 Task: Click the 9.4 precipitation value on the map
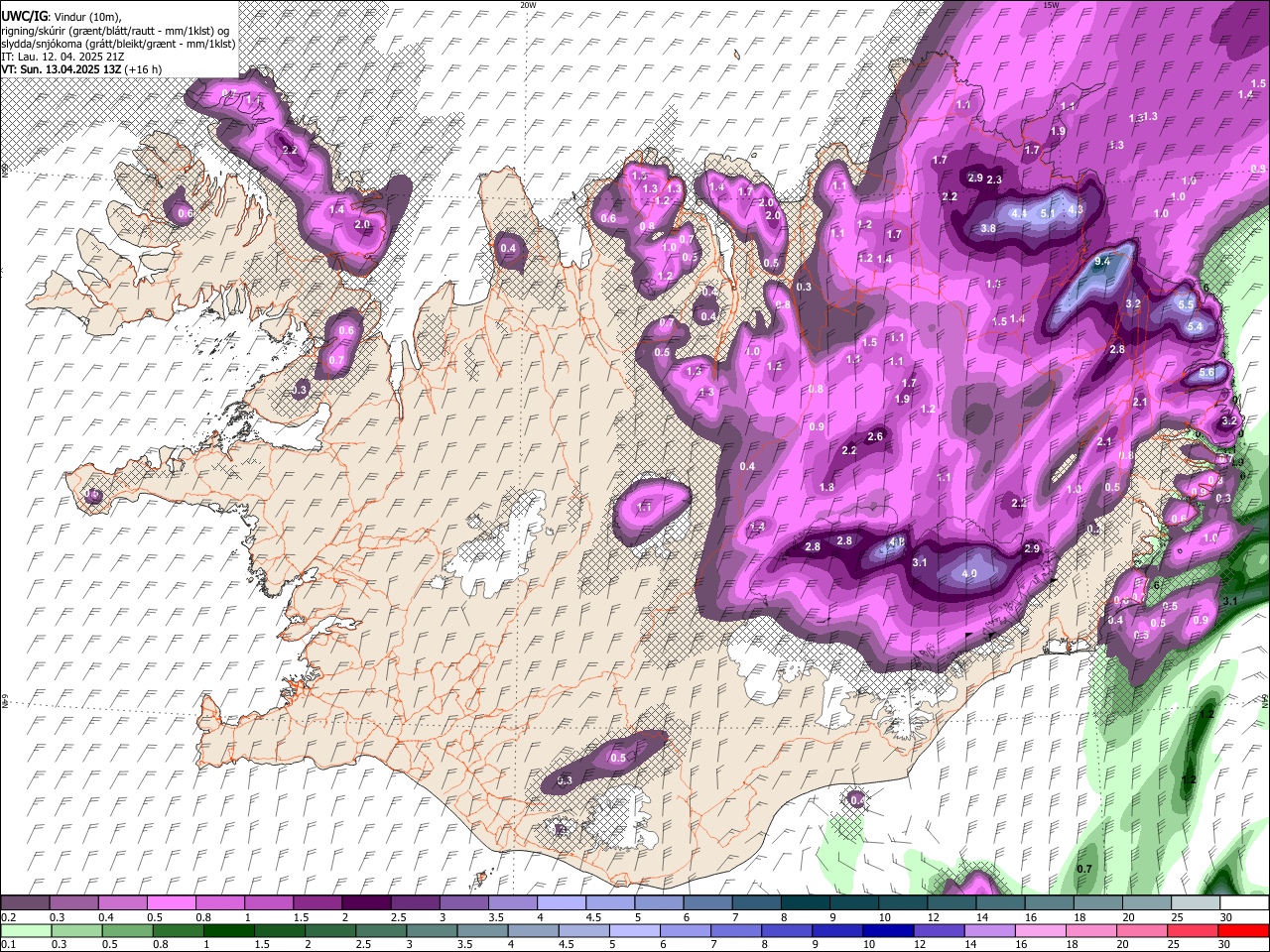pos(1101,262)
